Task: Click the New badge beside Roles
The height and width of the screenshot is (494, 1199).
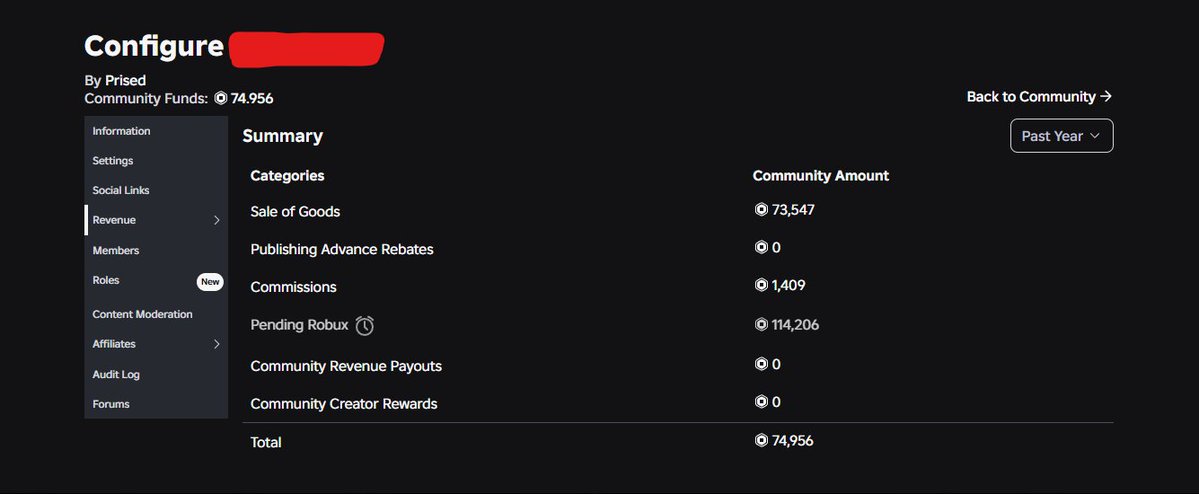Action: point(210,281)
